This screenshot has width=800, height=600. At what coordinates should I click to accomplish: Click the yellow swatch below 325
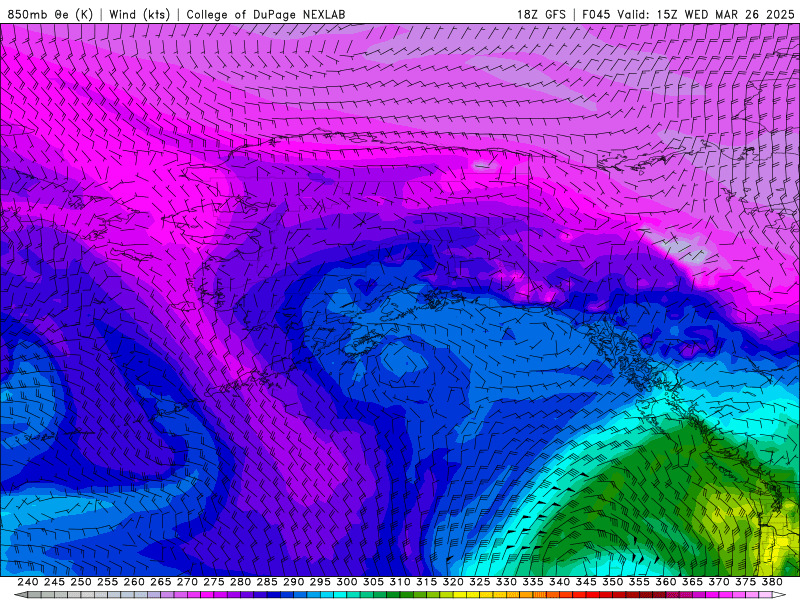(x=472, y=595)
